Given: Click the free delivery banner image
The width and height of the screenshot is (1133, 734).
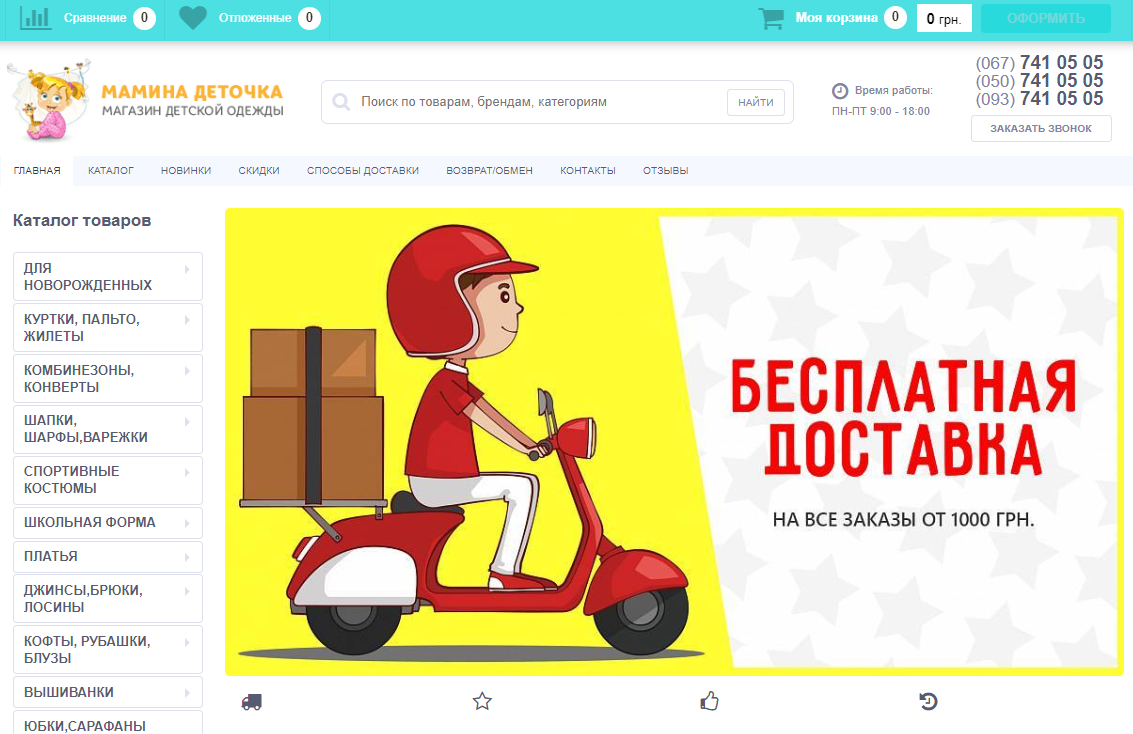Looking at the screenshot, I should click(674, 442).
